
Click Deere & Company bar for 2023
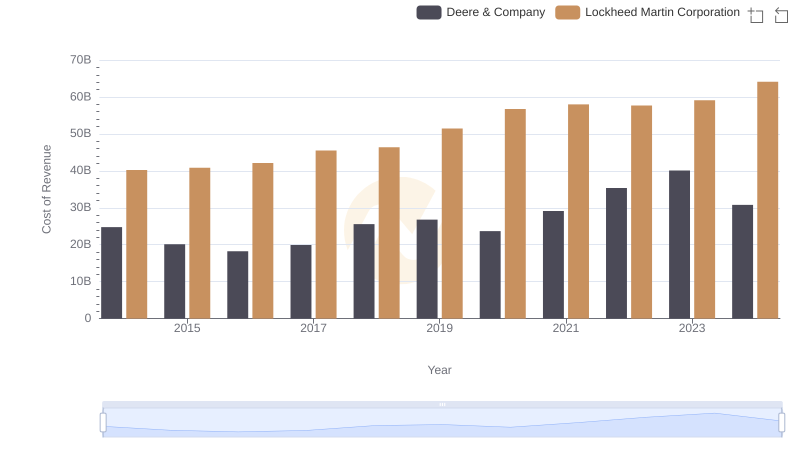click(679, 244)
